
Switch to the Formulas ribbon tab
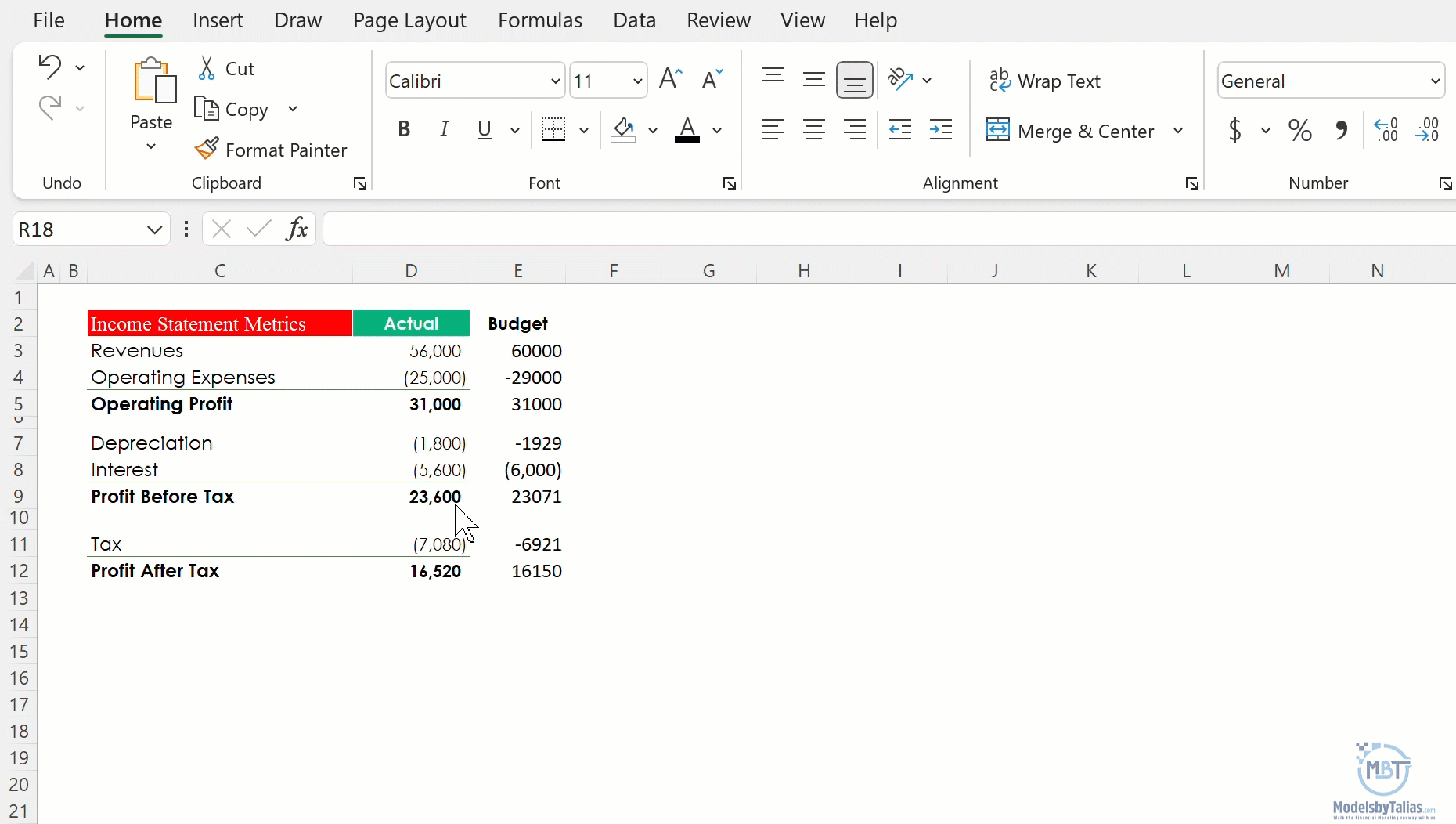(x=539, y=20)
